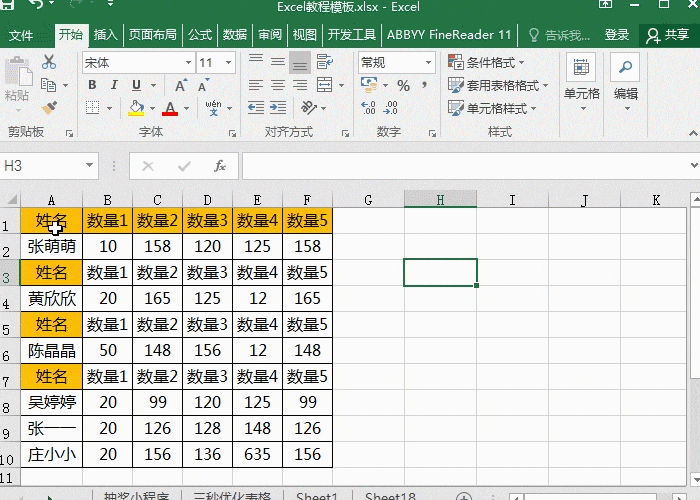The height and width of the screenshot is (500, 700).
Task: Click the Insert Function fx icon
Action: coord(220,166)
